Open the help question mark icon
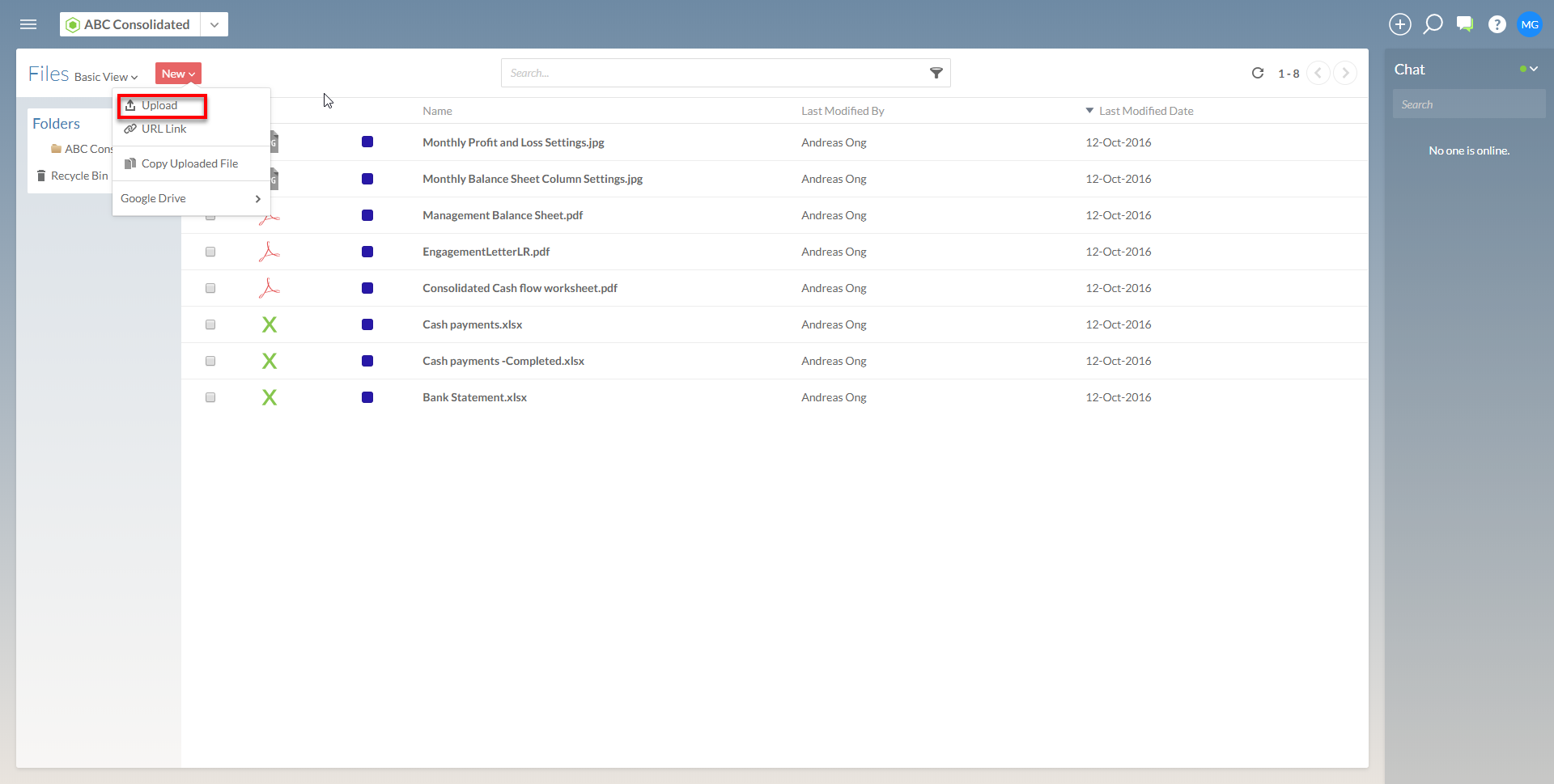1554x784 pixels. coord(1497,24)
